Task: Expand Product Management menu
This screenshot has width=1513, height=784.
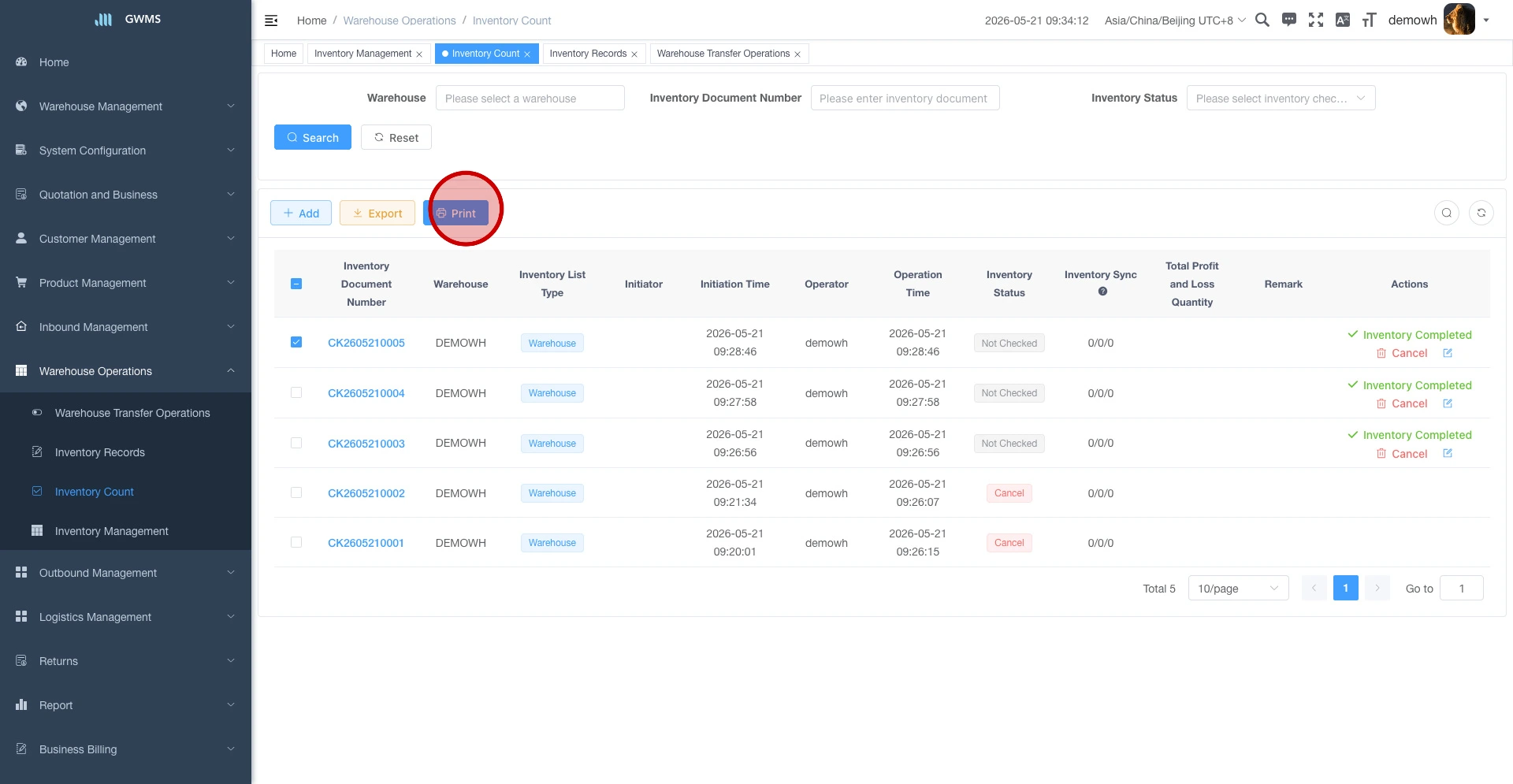Action: click(126, 283)
